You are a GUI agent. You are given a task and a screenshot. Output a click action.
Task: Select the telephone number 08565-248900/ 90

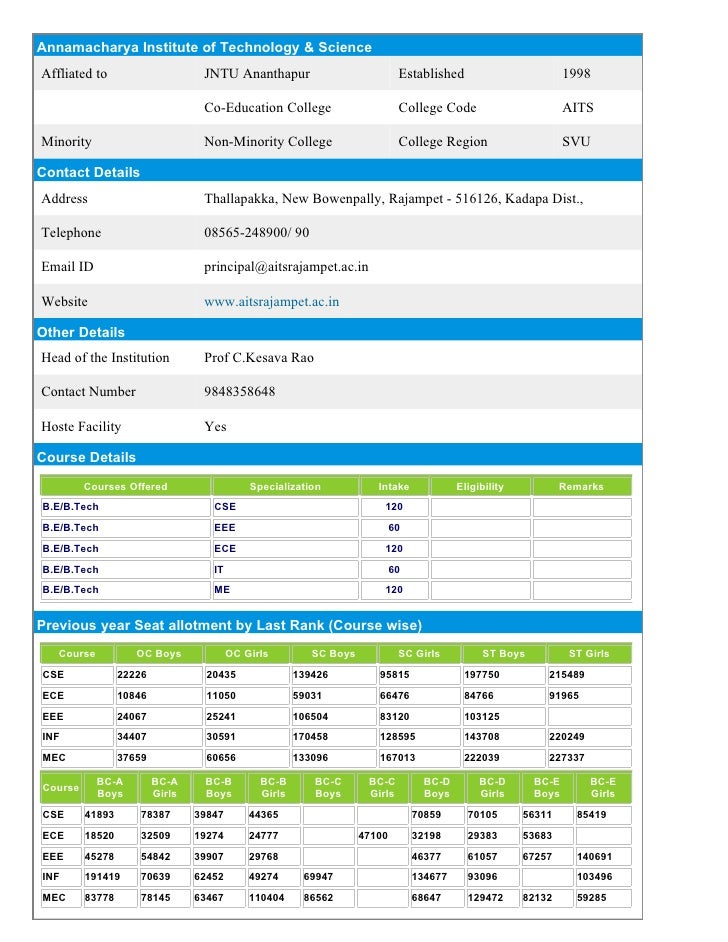pos(256,232)
